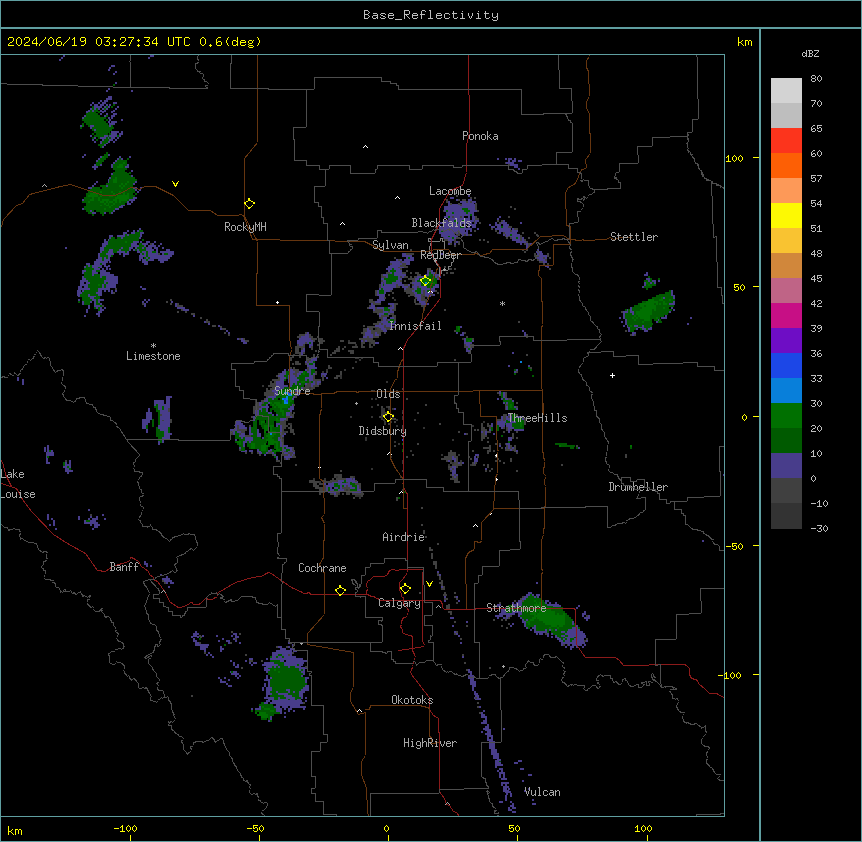Image resolution: width=862 pixels, height=842 pixels.
Task: Click the Airdrie town label
Action: (404, 537)
